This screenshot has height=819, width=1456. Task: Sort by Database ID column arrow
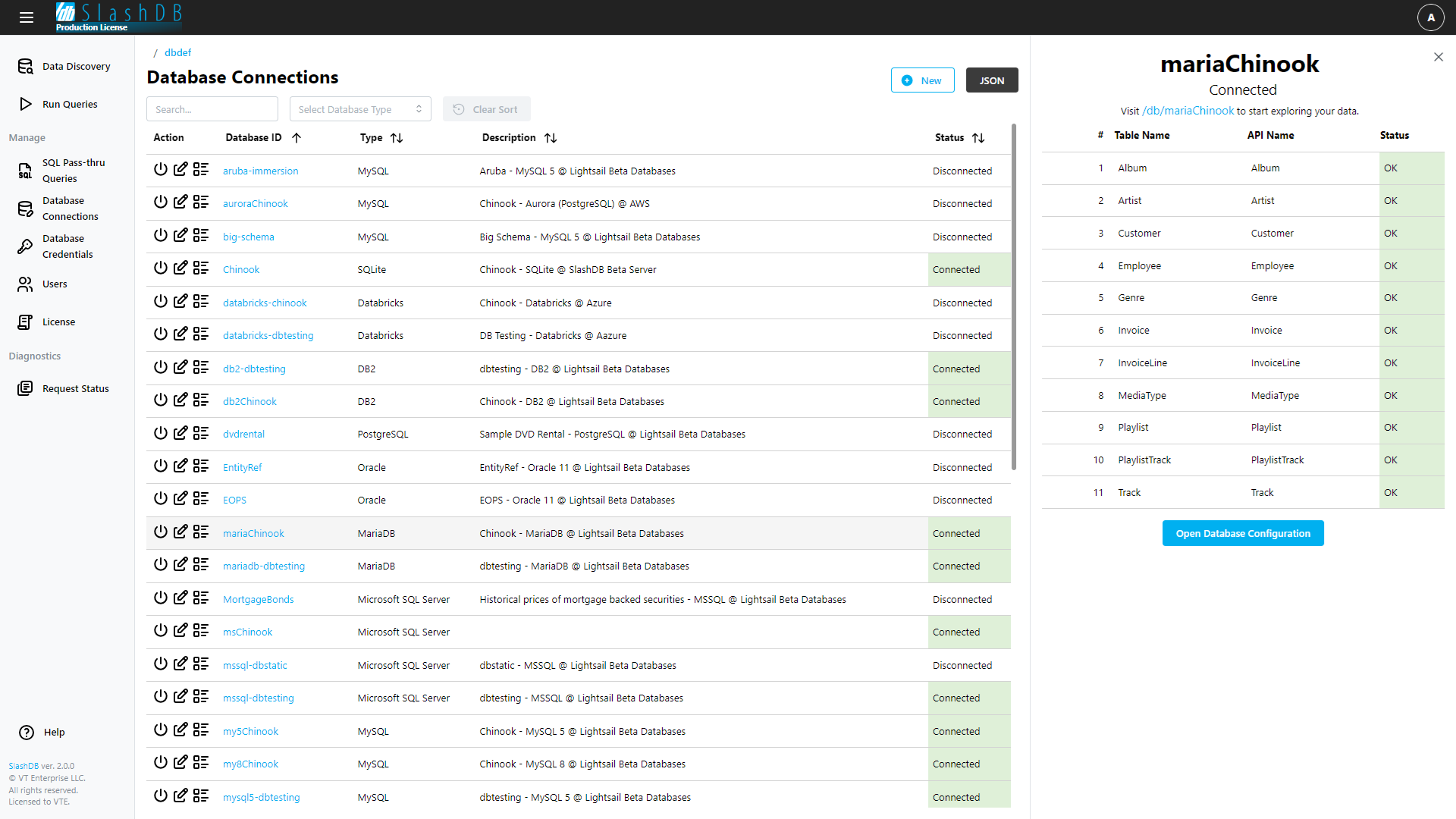click(297, 138)
